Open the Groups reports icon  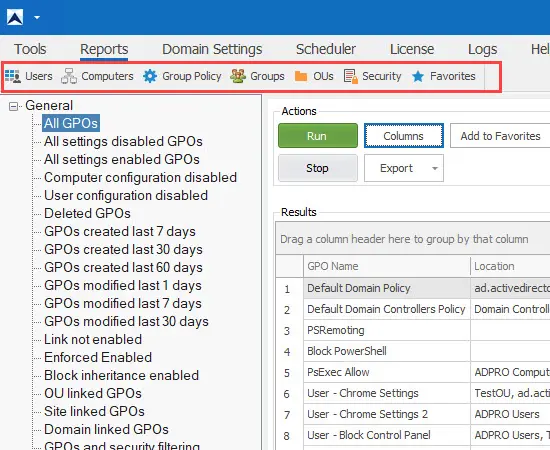(x=238, y=76)
